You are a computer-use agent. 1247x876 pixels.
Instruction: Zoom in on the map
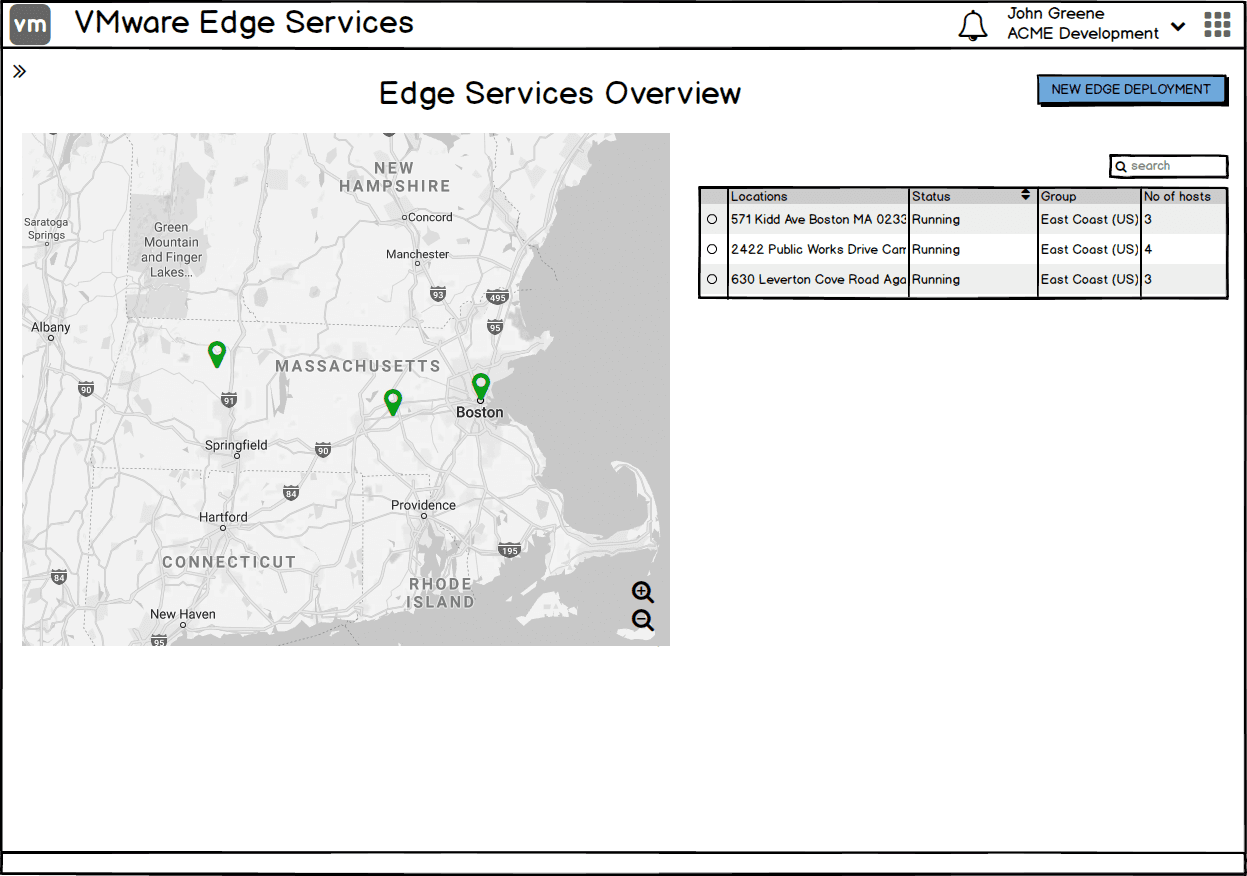click(643, 592)
